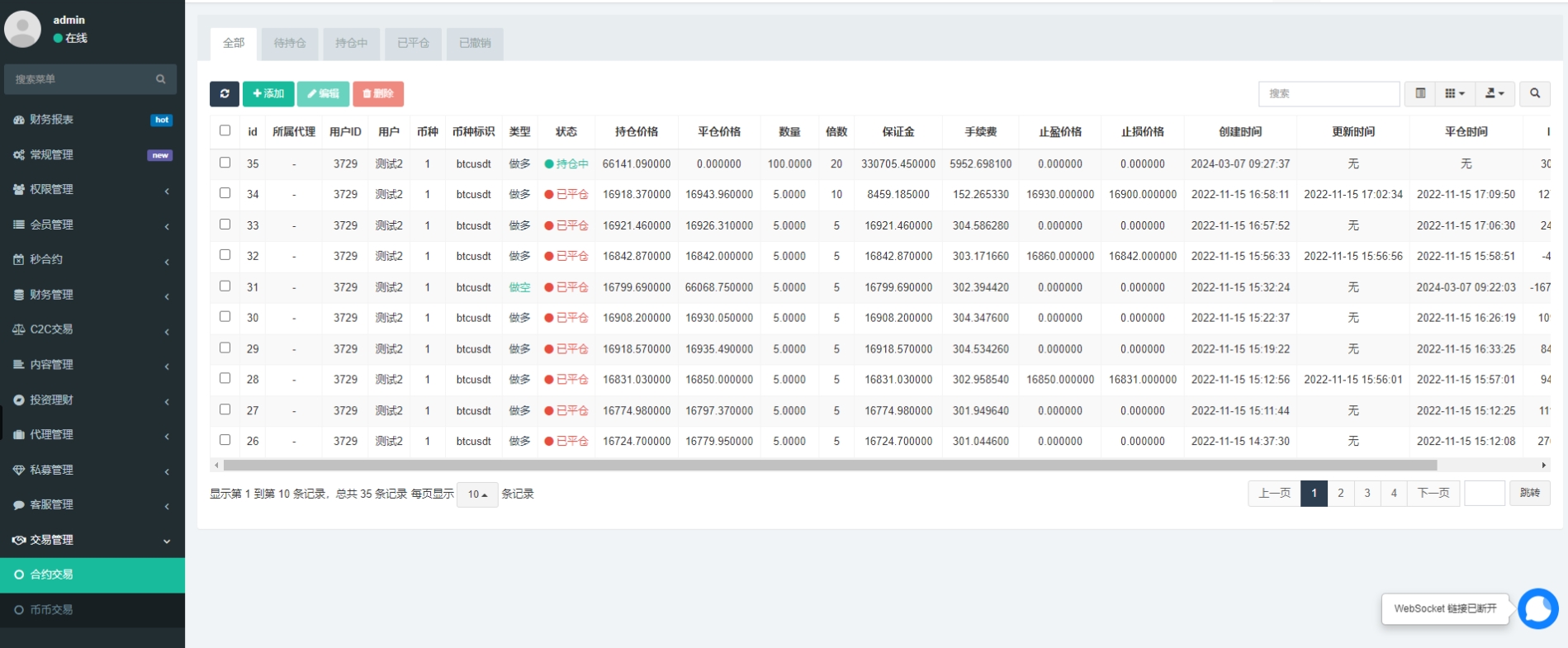This screenshot has height=648, width=1568.
Task: Select the checkbox for row id 35
Action: coord(225,163)
